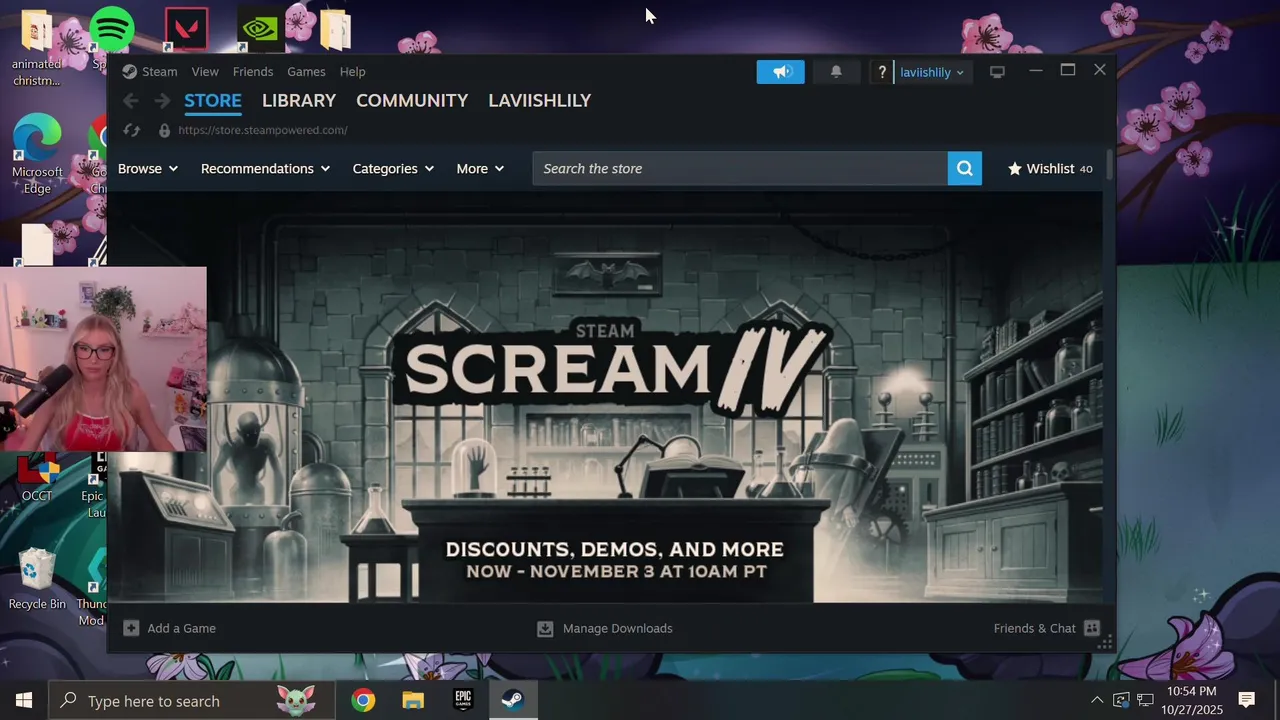The height and width of the screenshot is (720, 1280).
Task: Expand the More dropdown in store nav
Action: pos(480,169)
